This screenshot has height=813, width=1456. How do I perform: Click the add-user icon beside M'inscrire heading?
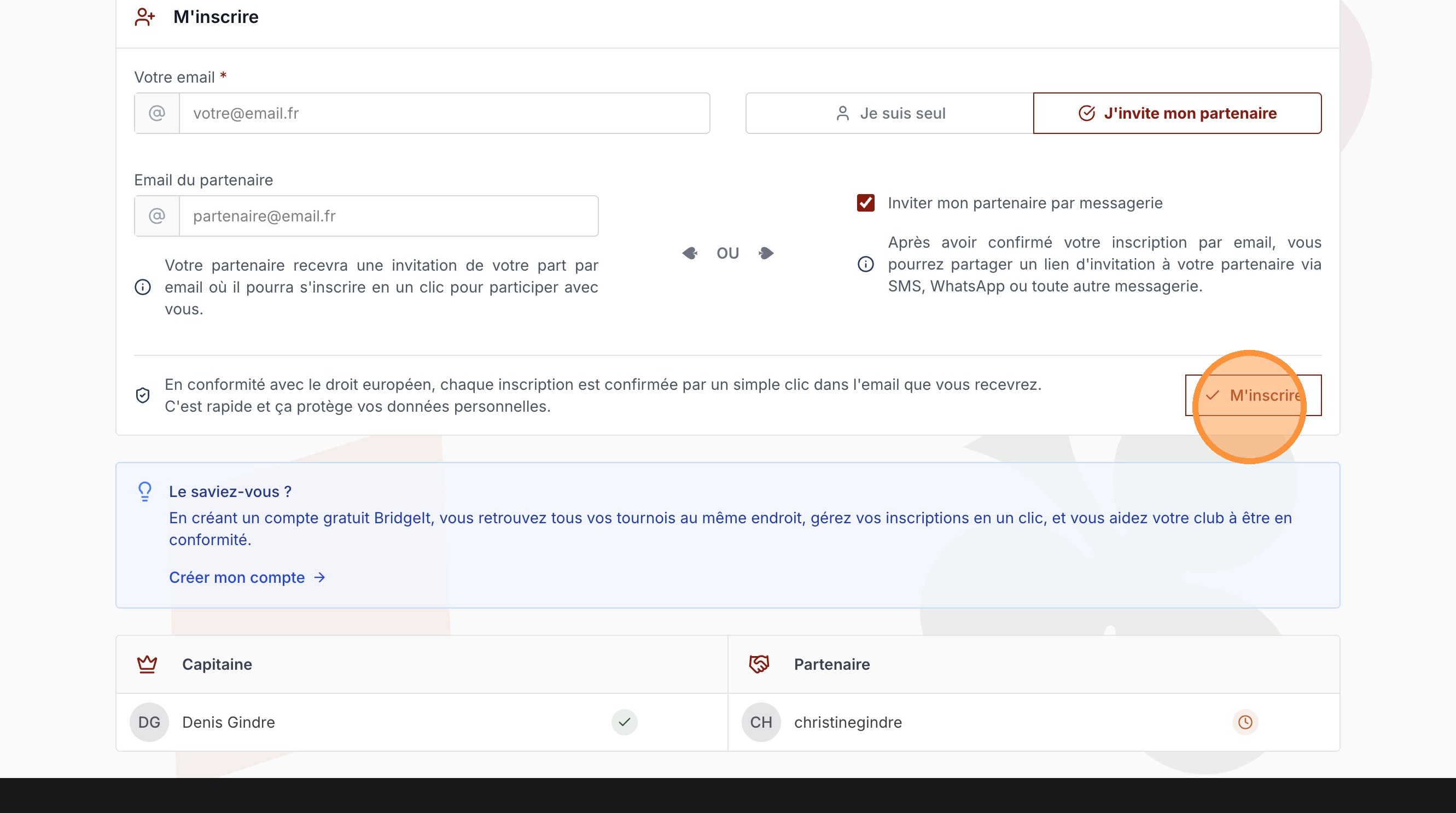145,17
